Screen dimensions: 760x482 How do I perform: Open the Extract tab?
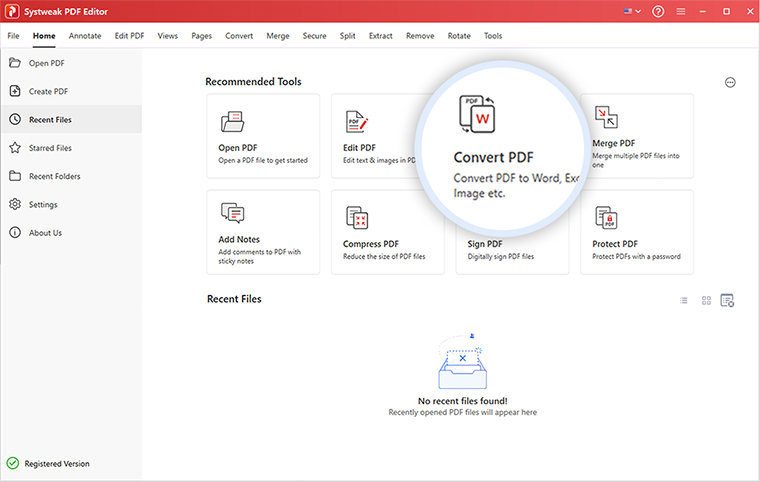point(380,36)
